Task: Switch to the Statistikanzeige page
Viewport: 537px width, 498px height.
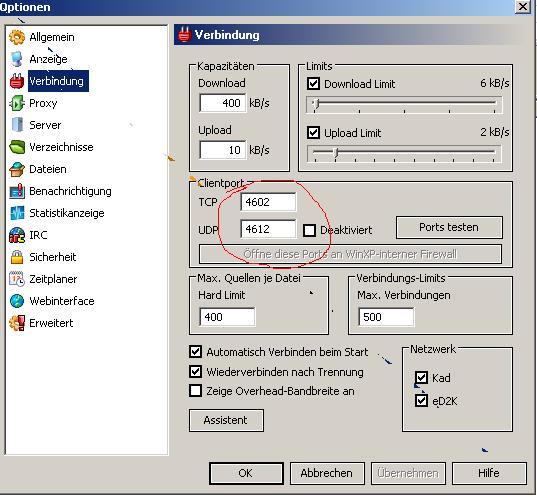Action: 67,213
